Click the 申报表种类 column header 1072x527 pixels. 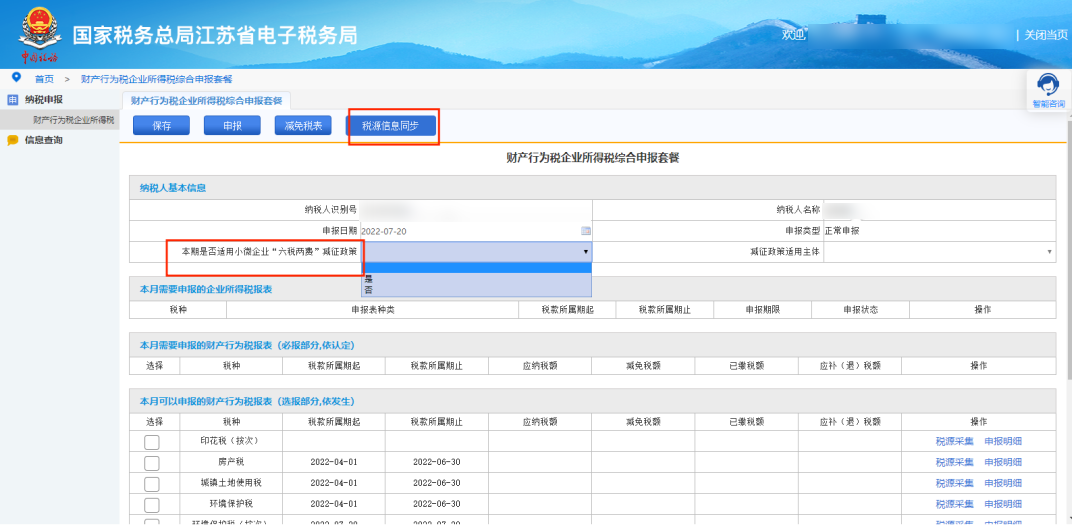[x=373, y=310]
